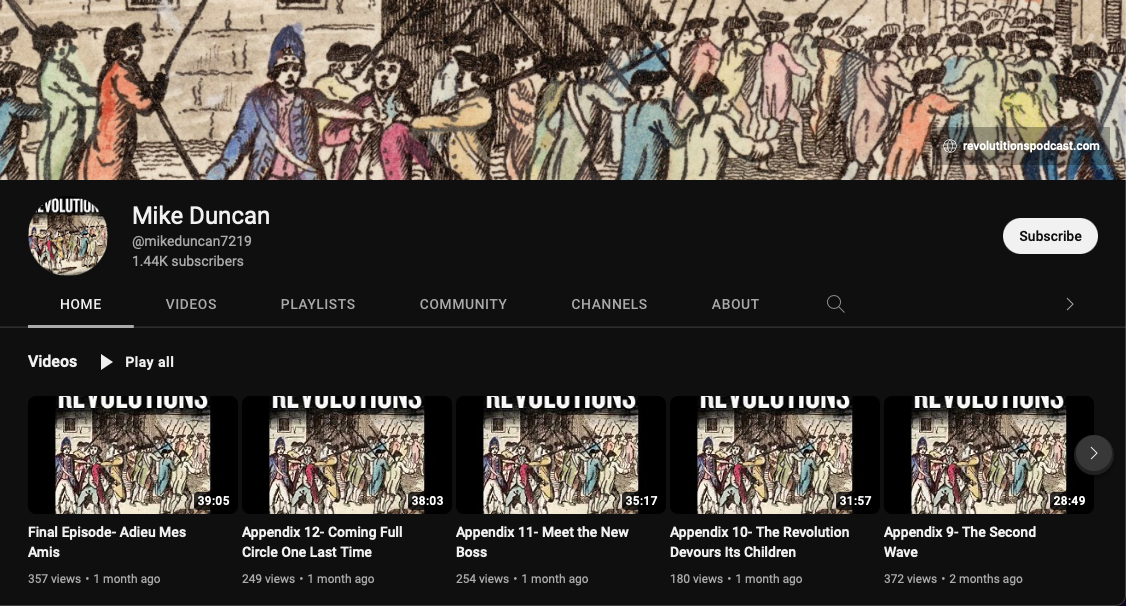Click the channel name Mike Duncan

tap(201, 215)
